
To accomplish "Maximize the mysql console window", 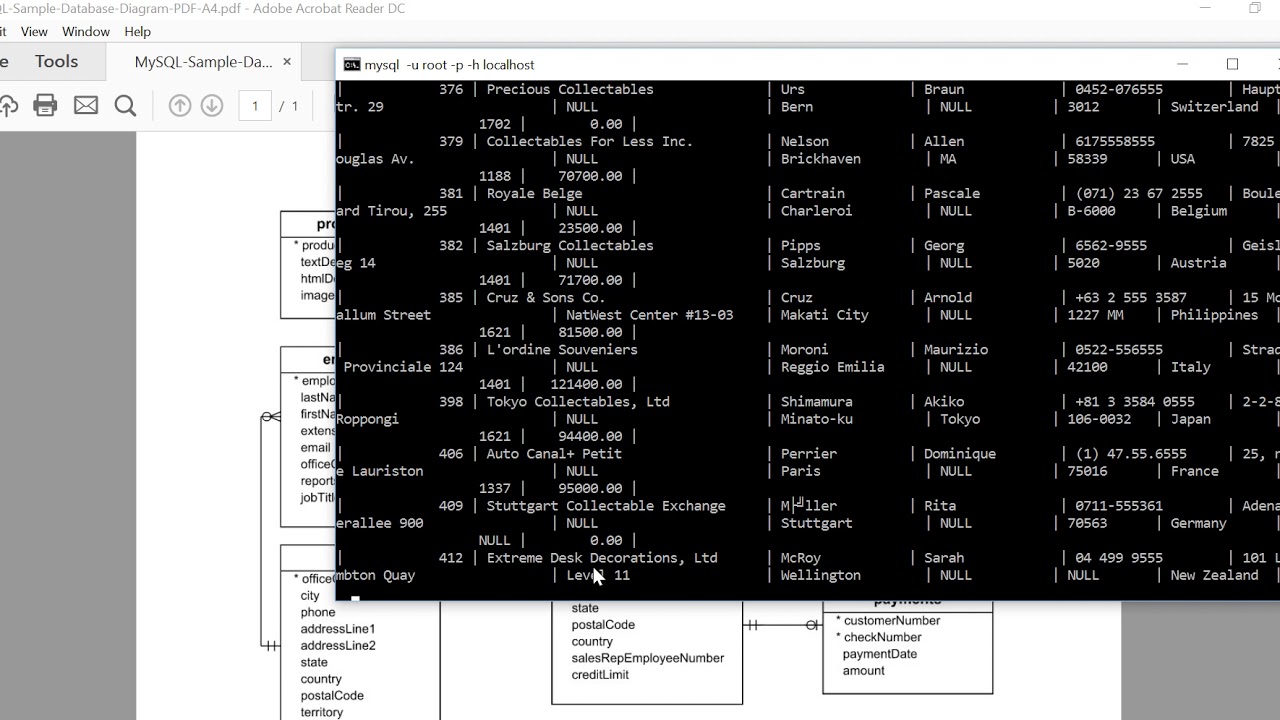I will click(x=1232, y=64).
